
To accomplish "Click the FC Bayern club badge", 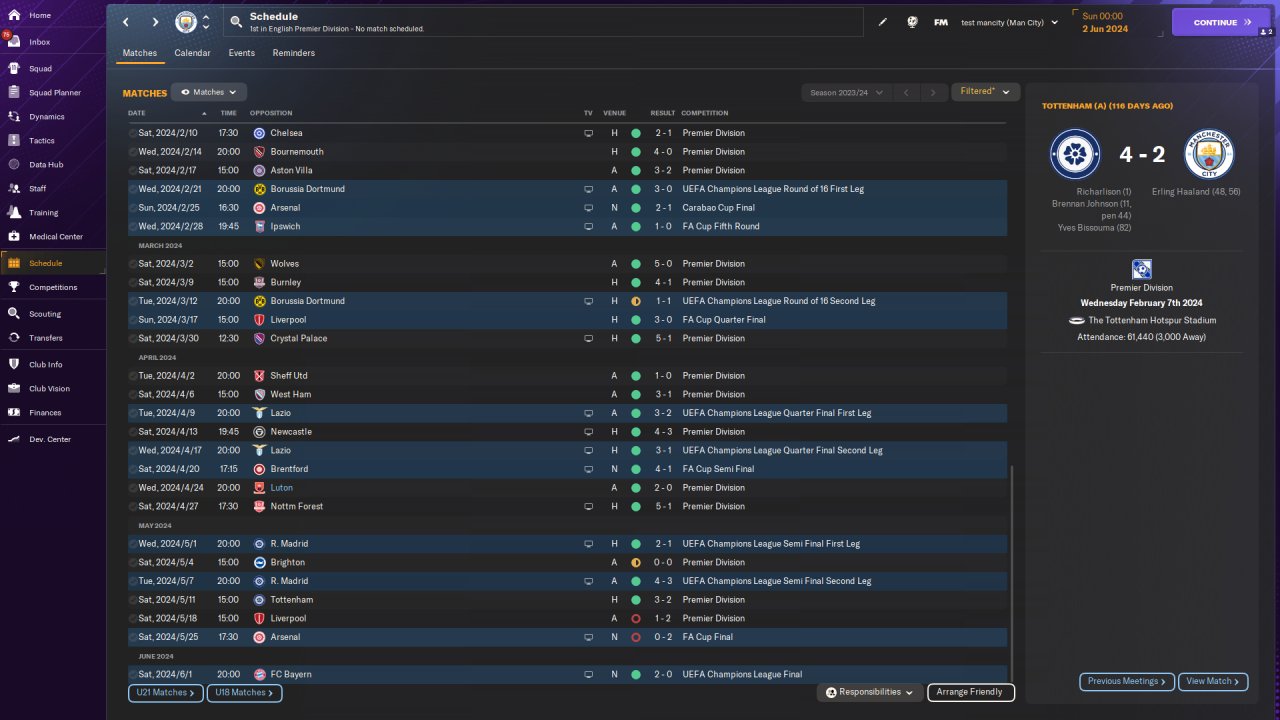I will [x=259, y=675].
